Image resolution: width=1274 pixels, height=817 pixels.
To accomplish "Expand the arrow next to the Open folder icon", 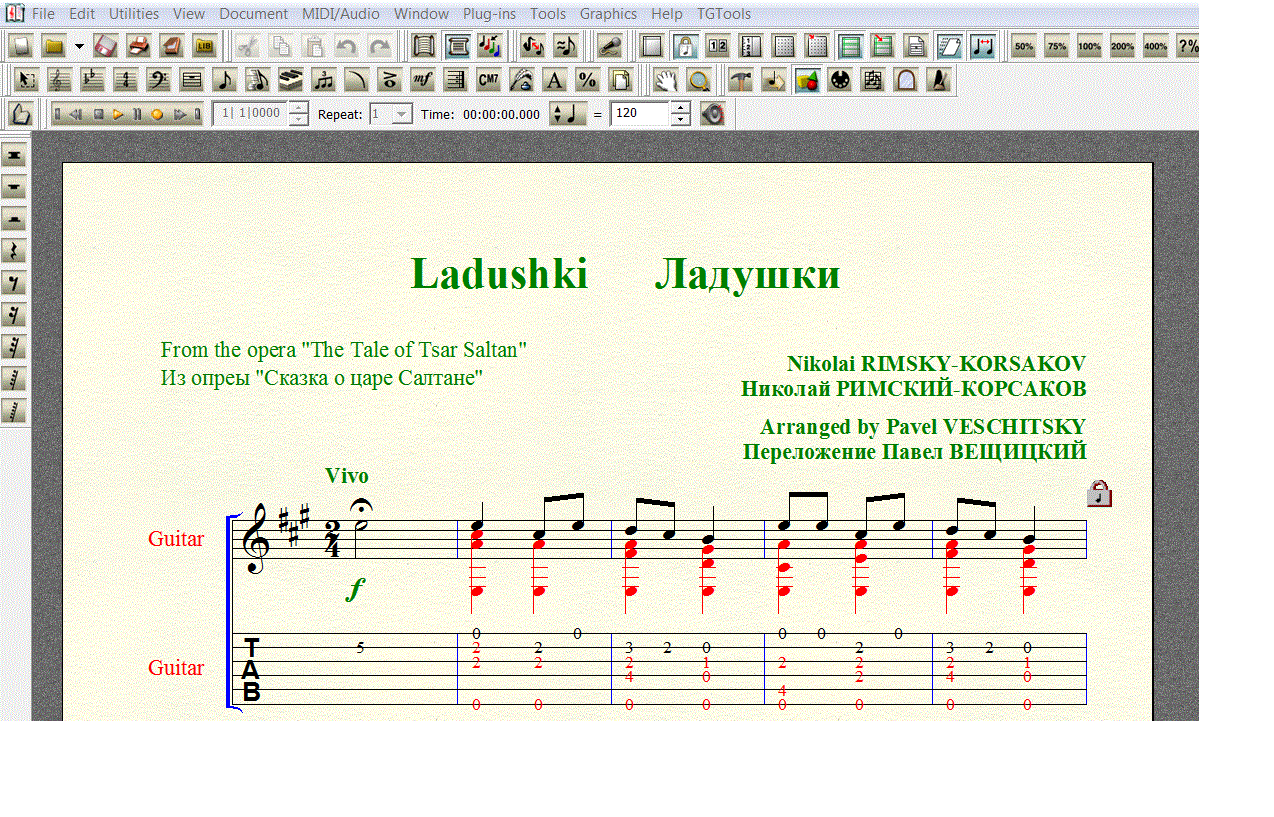I will coord(78,46).
